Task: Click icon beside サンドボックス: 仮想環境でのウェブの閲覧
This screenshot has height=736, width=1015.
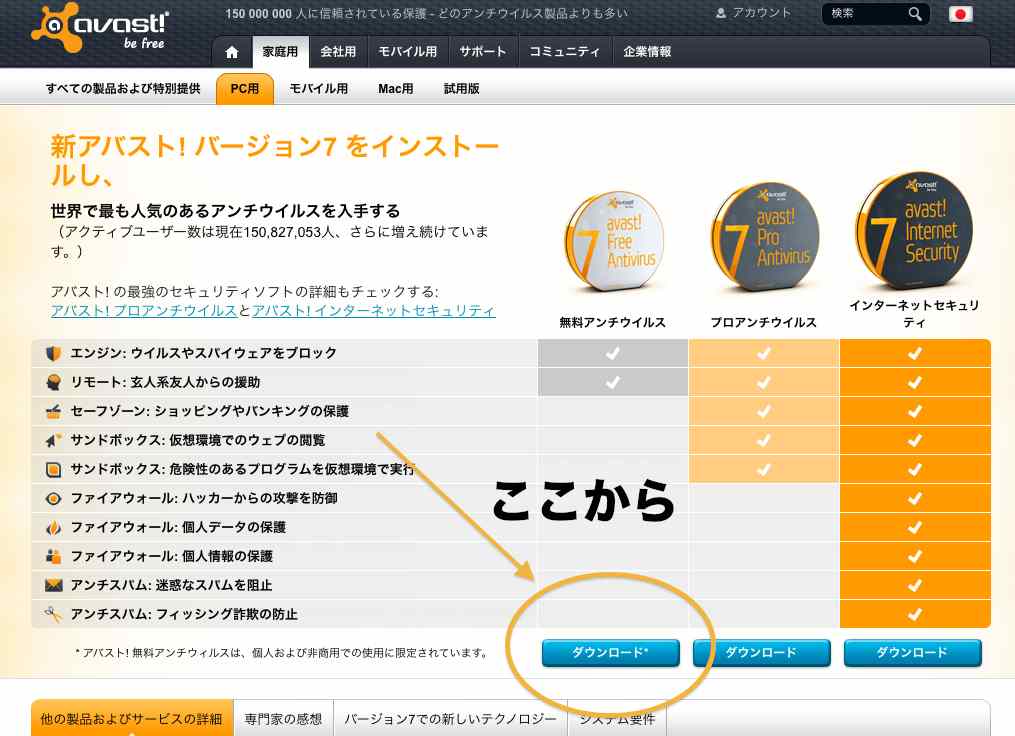Action: [54, 440]
